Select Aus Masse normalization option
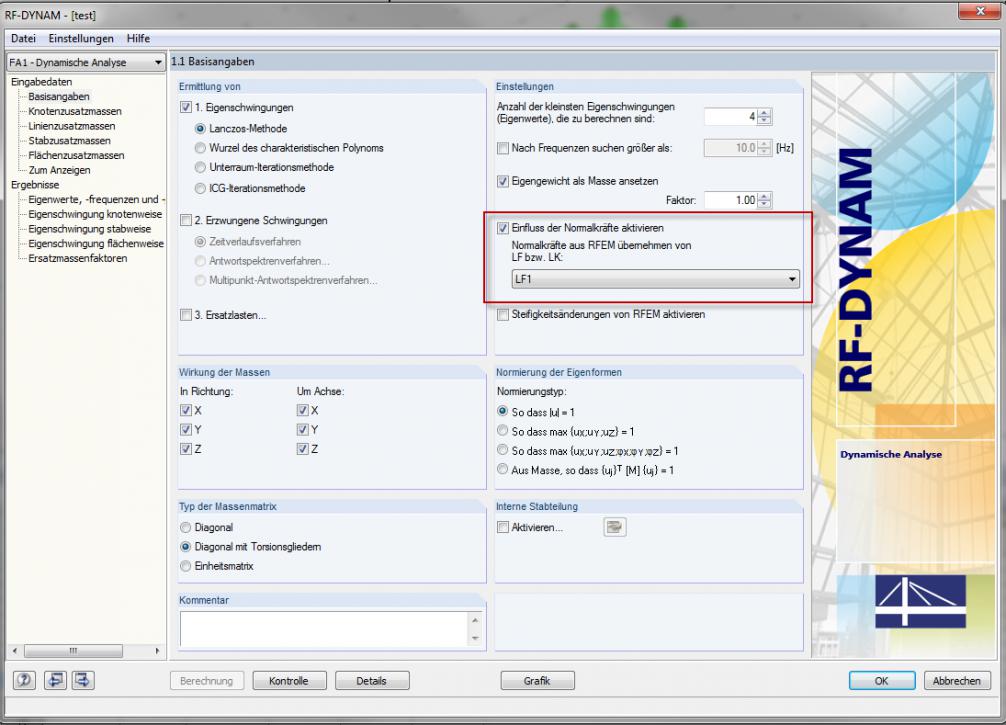This screenshot has height=725, width=1006. 502,469
